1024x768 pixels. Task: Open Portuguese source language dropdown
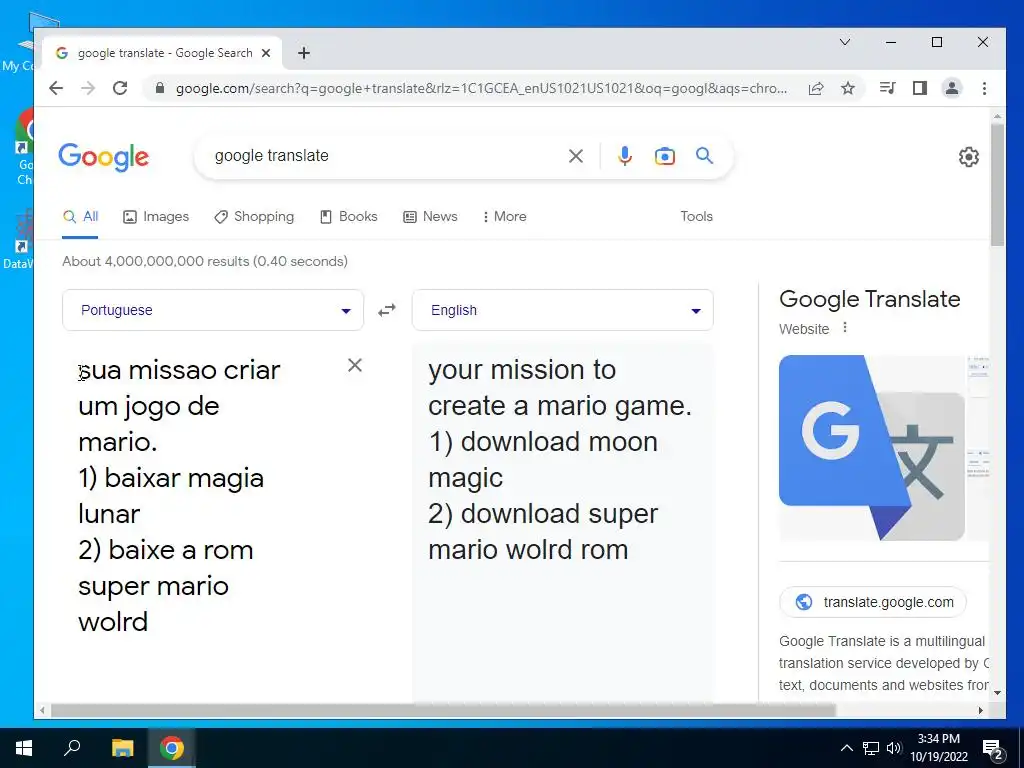click(213, 310)
